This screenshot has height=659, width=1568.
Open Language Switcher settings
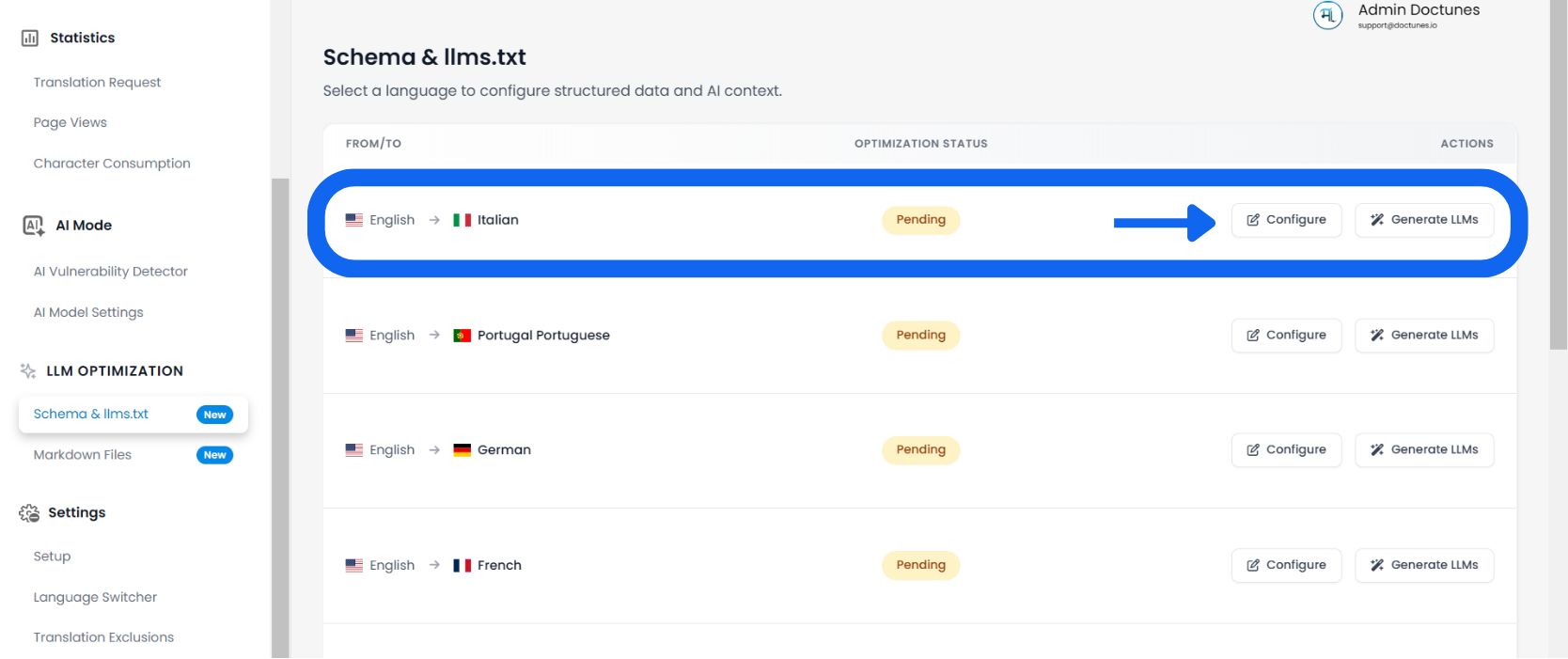(95, 597)
